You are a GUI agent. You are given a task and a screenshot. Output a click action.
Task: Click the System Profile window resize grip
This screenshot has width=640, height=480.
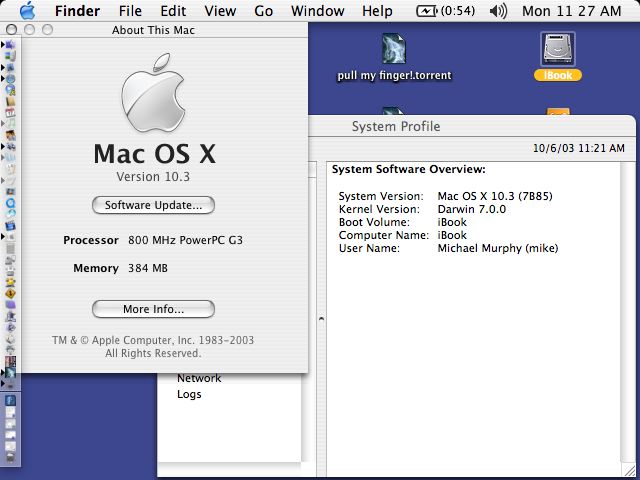(629, 470)
